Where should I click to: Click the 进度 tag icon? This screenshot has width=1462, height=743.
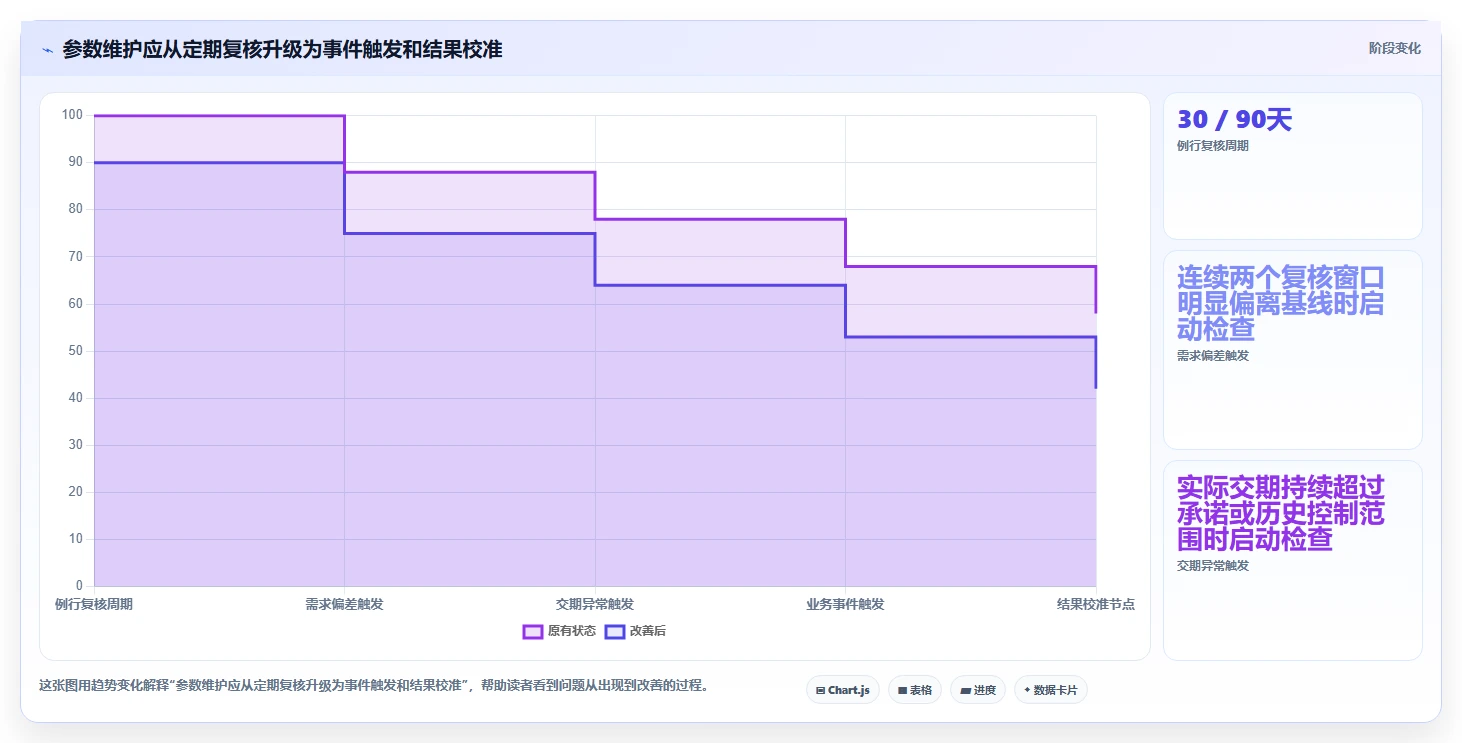point(965,690)
